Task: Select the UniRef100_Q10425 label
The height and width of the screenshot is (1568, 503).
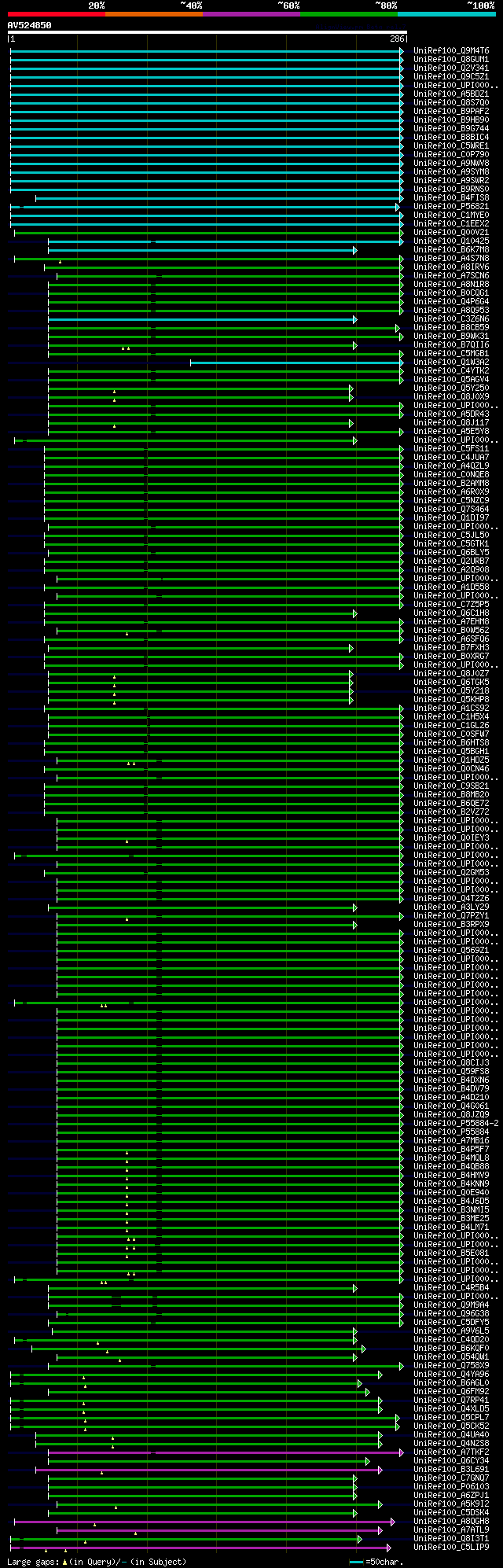Action: (451, 241)
